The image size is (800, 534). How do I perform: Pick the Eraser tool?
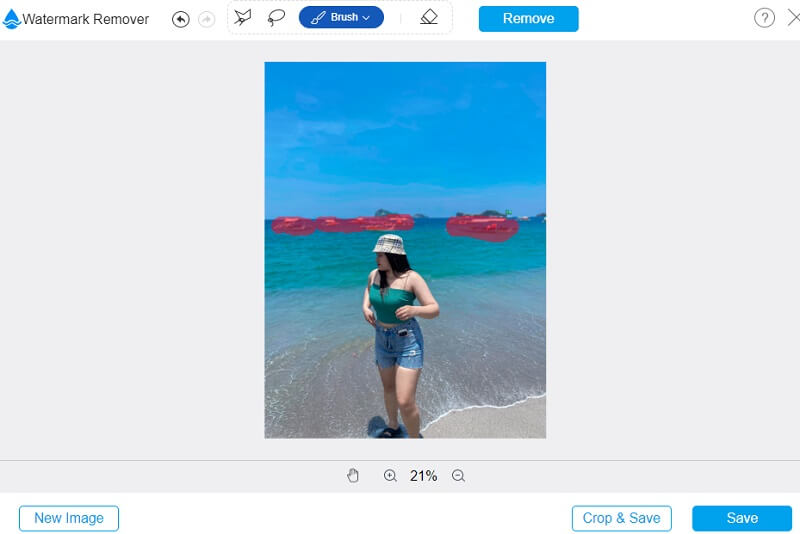click(429, 17)
